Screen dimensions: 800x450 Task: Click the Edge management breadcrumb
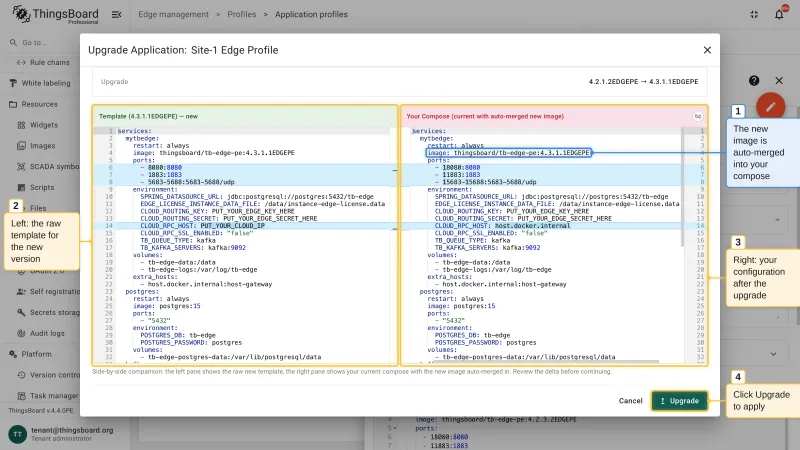(173, 14)
